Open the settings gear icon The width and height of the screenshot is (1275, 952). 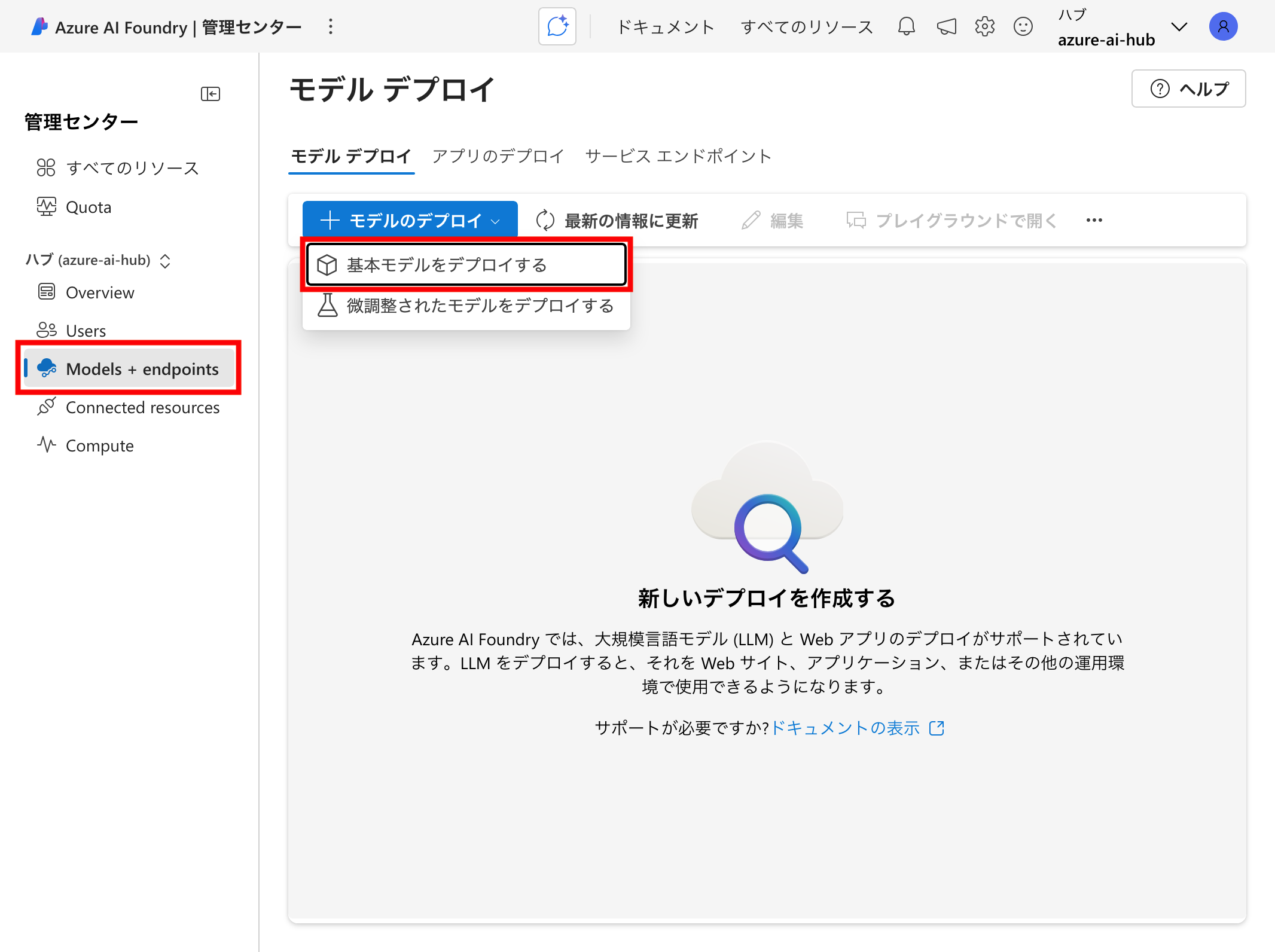coord(984,26)
